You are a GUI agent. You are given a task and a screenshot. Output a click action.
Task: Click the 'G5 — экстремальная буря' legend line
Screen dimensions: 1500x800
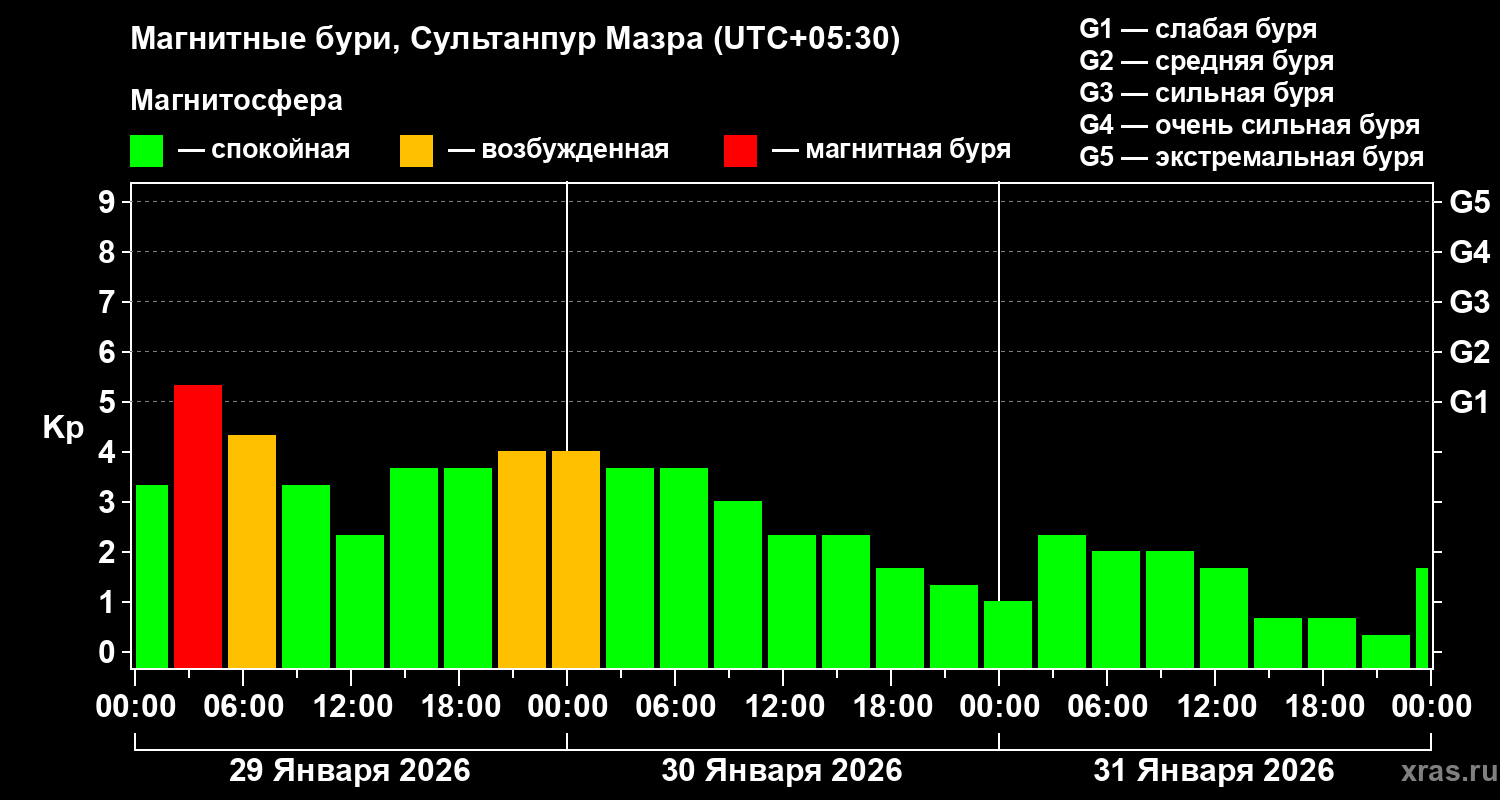[x=1251, y=158]
